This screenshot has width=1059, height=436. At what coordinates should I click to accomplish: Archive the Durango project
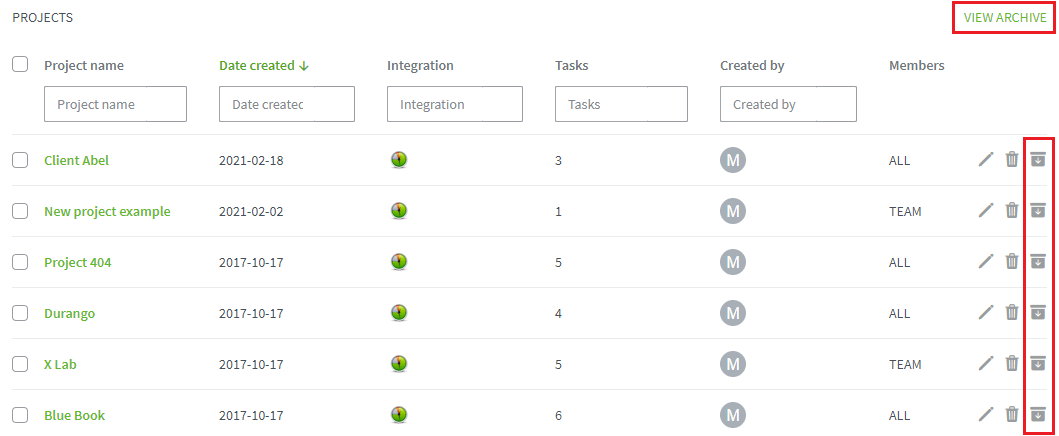pyautogui.click(x=1037, y=312)
